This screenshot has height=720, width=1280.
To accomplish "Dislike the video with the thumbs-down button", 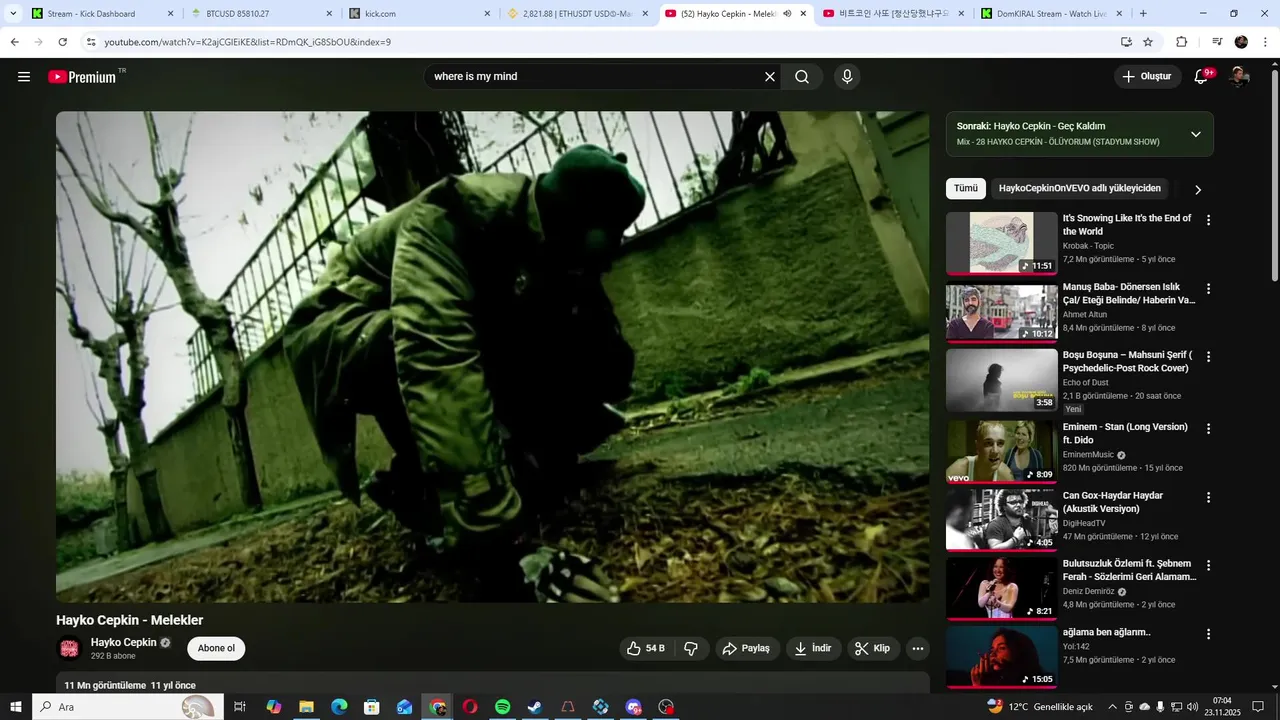I will [x=691, y=648].
